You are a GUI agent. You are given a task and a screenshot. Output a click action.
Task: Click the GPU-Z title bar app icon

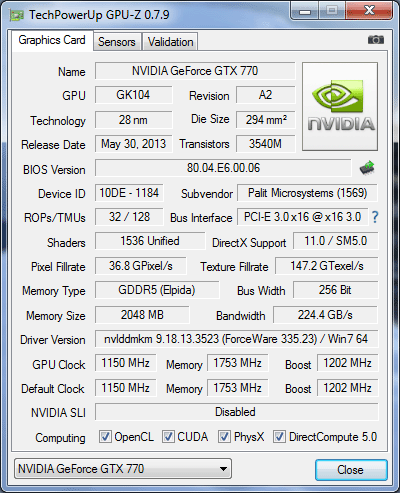(17, 15)
